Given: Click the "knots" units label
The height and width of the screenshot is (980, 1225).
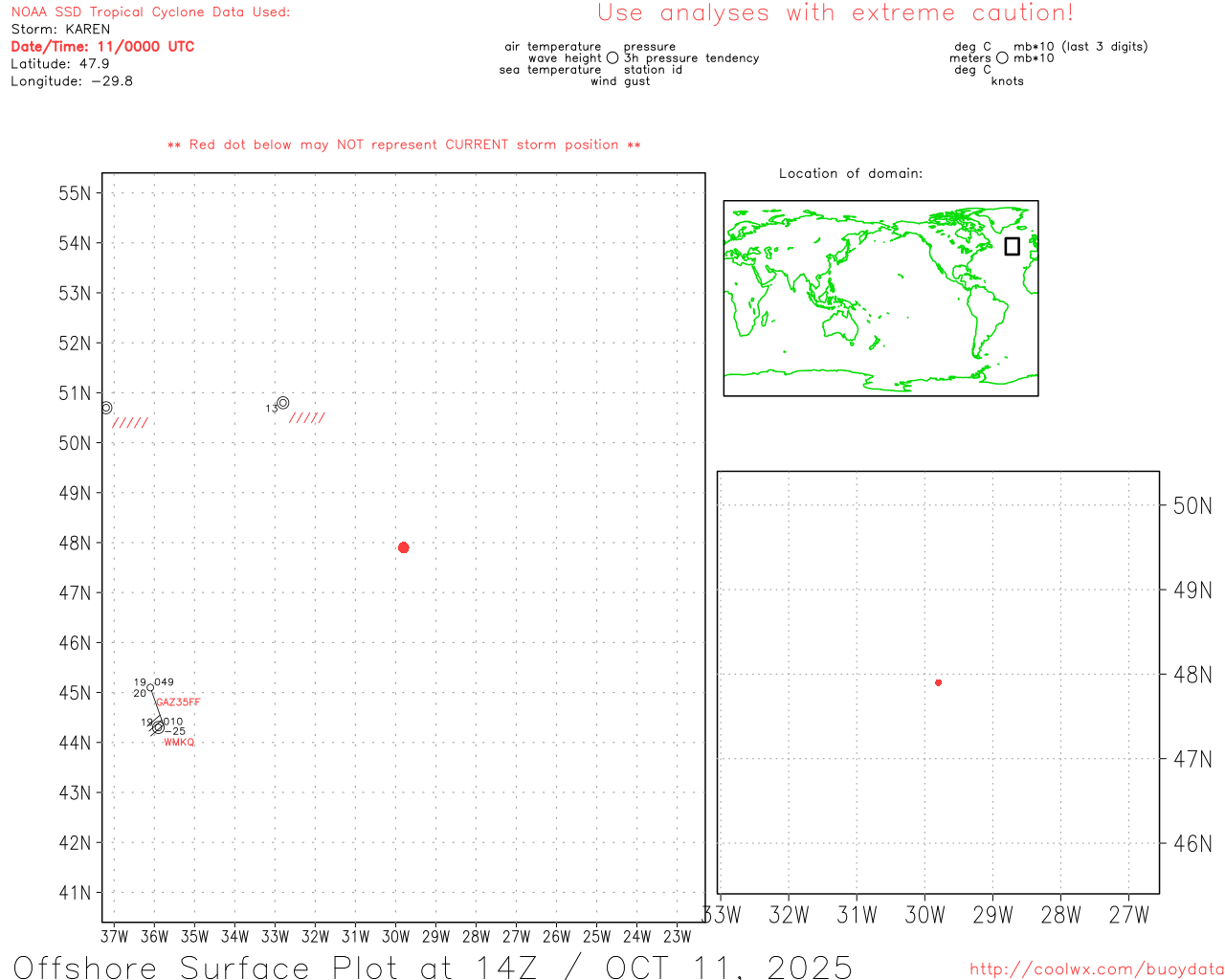Looking at the screenshot, I should pyautogui.click(x=1008, y=81).
